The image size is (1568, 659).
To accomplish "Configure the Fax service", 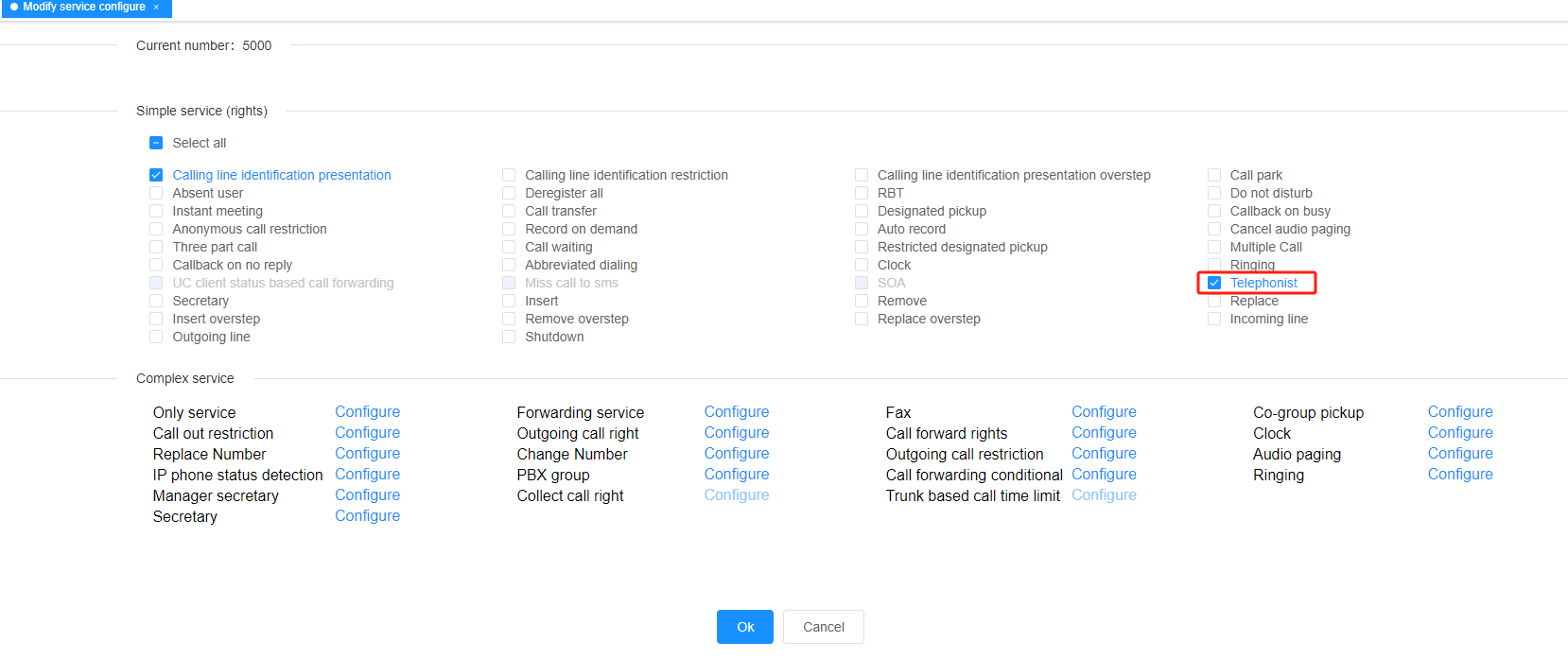I will (1104, 412).
